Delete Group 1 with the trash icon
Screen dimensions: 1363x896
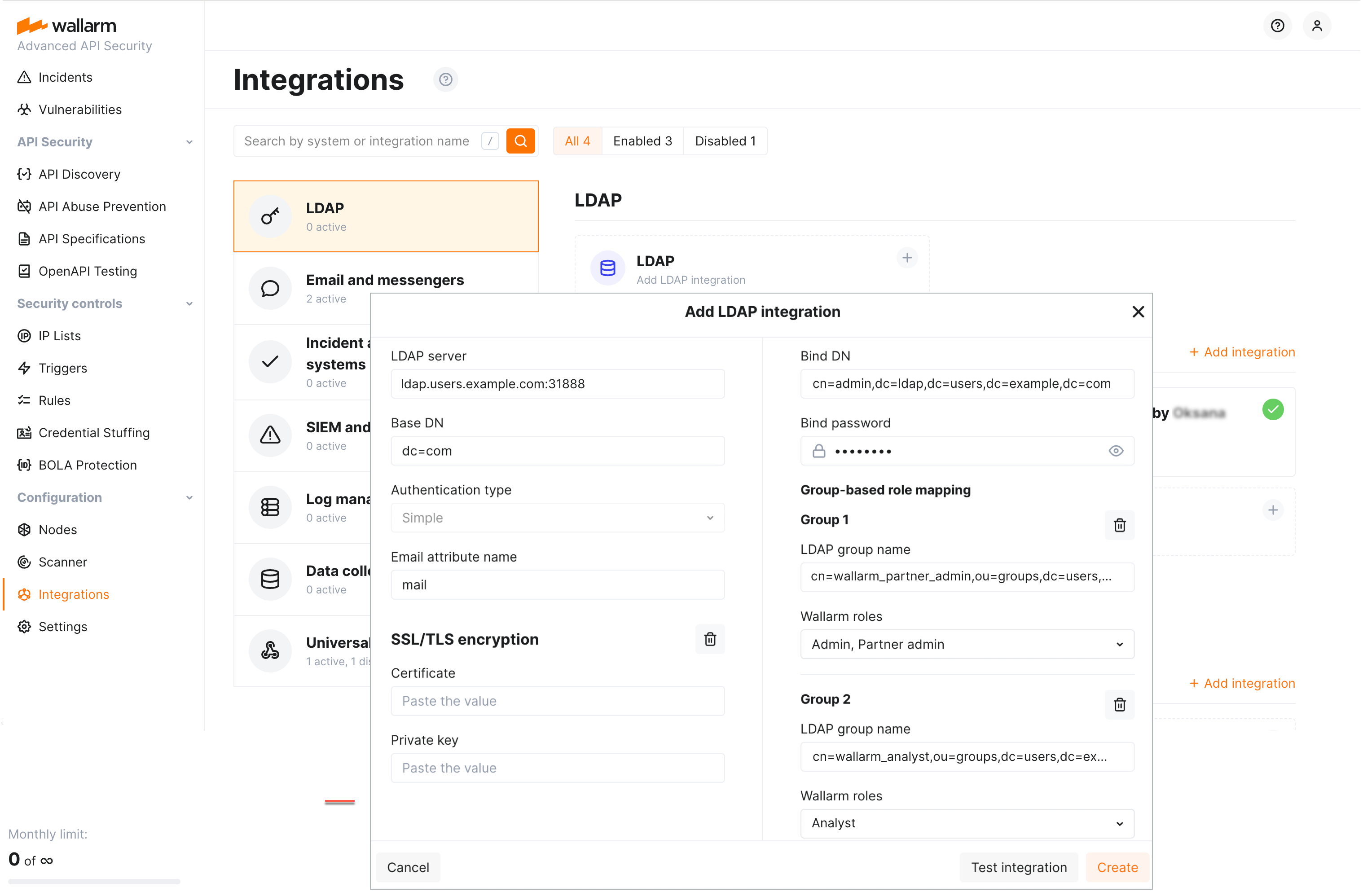coord(1120,525)
